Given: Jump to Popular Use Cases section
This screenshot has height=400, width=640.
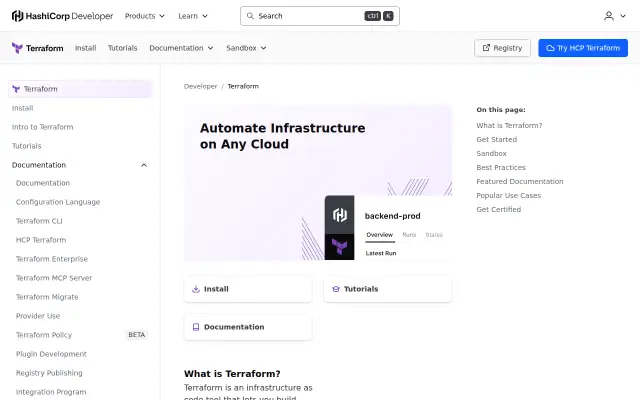Looking at the screenshot, I should (x=509, y=196).
